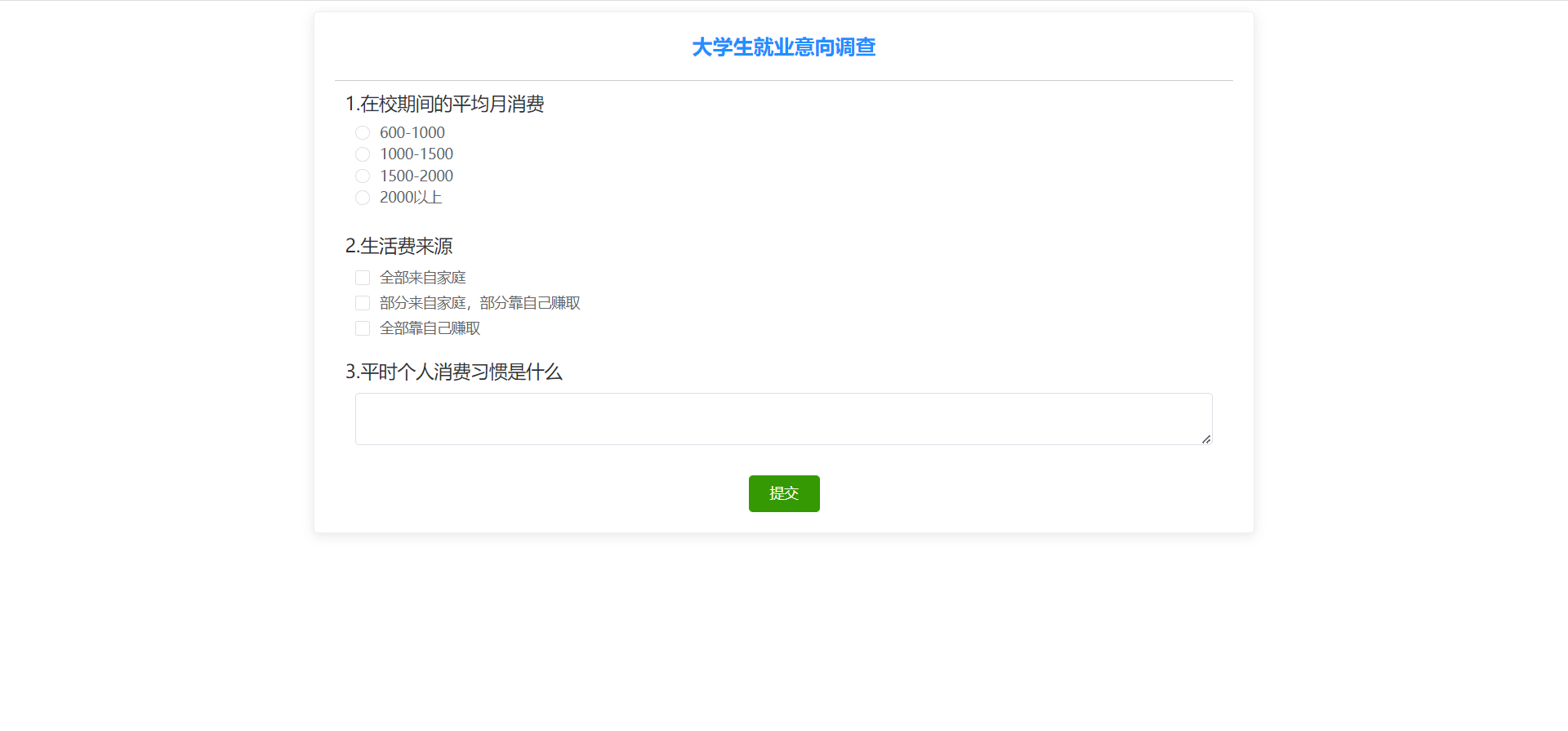1568x731 pixels.
Task: Select the 600-1000 radio option
Action: pos(363,132)
